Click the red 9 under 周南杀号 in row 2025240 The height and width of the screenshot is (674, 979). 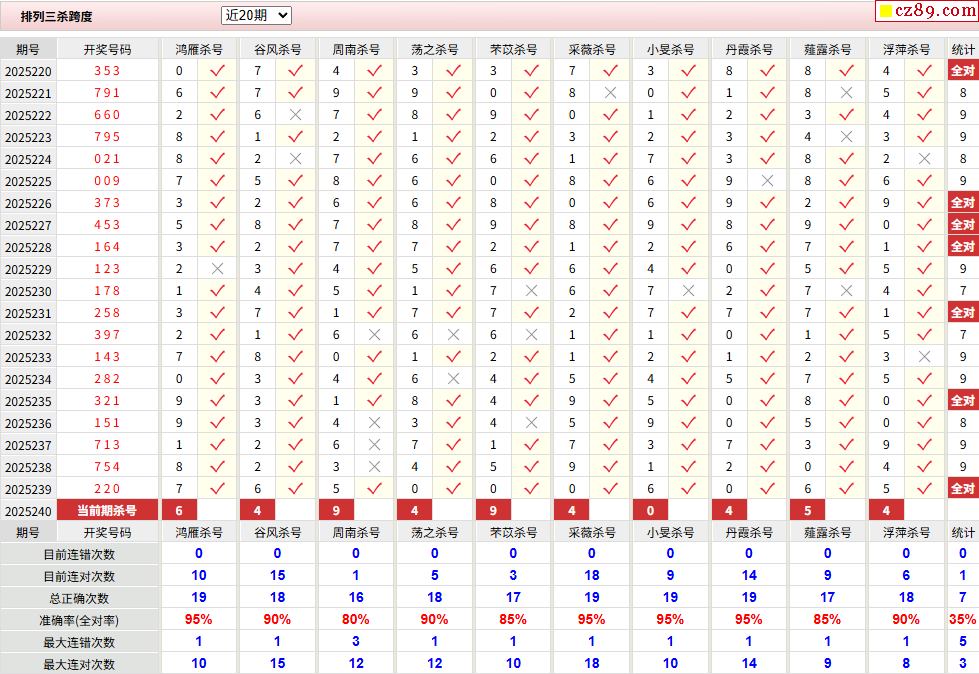coord(337,510)
